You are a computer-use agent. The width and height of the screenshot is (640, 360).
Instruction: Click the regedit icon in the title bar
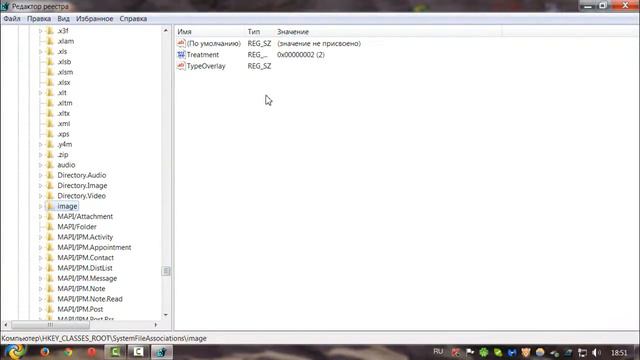click(x=5, y=6)
